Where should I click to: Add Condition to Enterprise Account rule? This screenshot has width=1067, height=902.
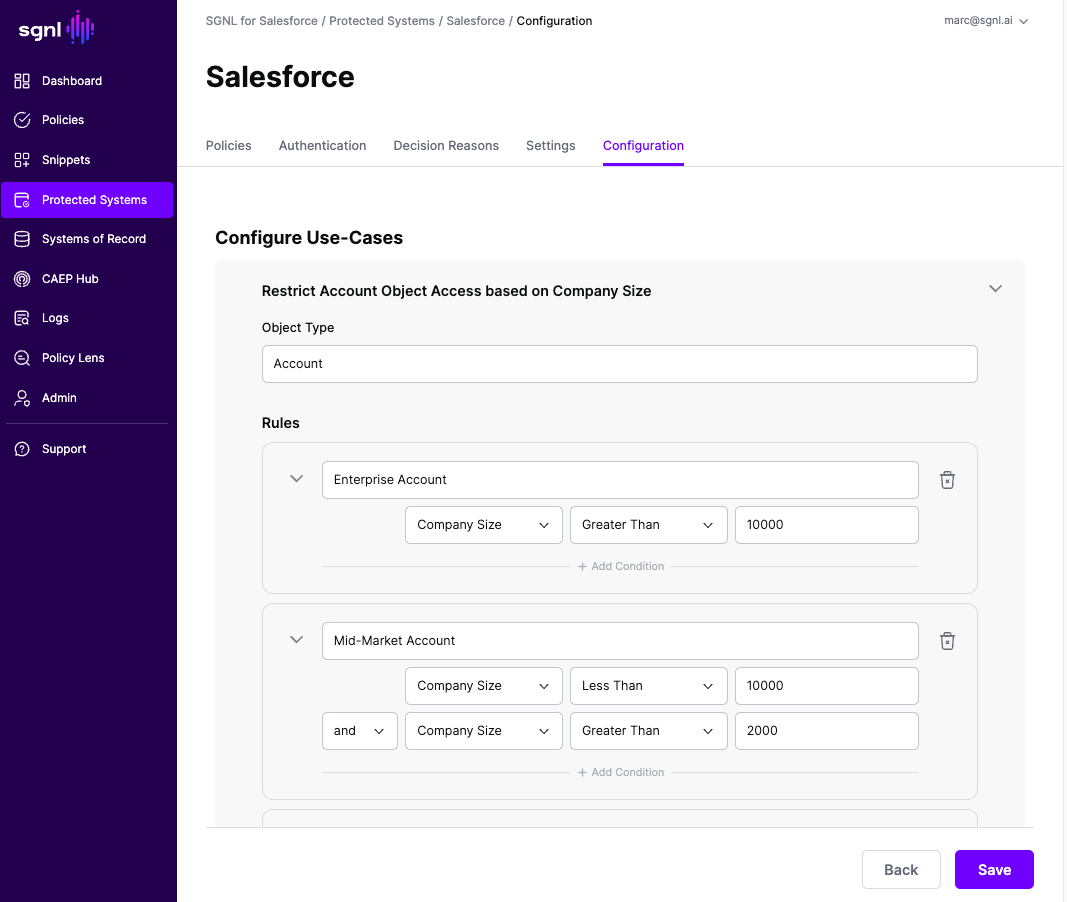[621, 566]
